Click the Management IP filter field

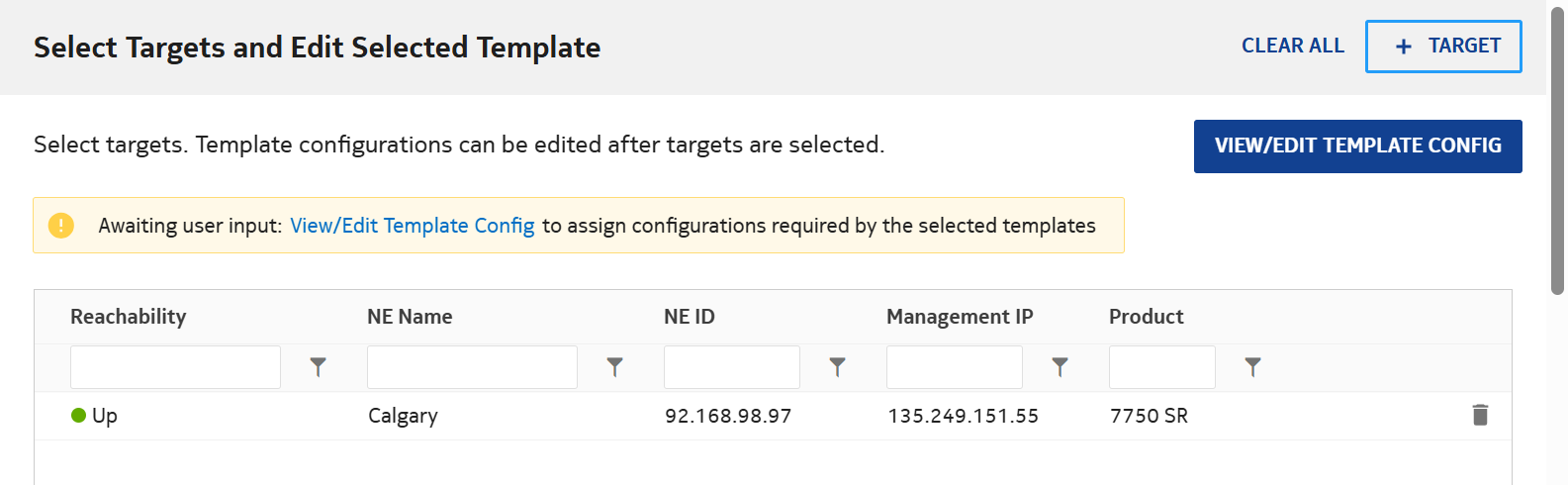click(x=954, y=367)
